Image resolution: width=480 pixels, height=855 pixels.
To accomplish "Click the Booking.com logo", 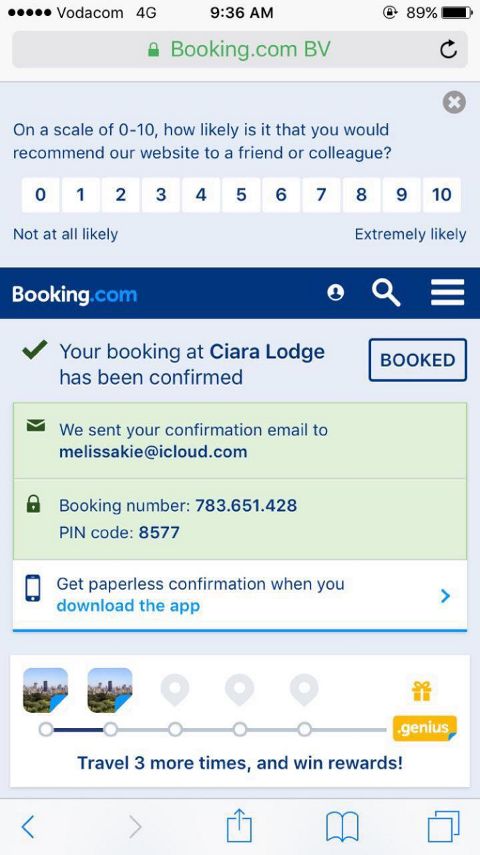I will tap(75, 295).
